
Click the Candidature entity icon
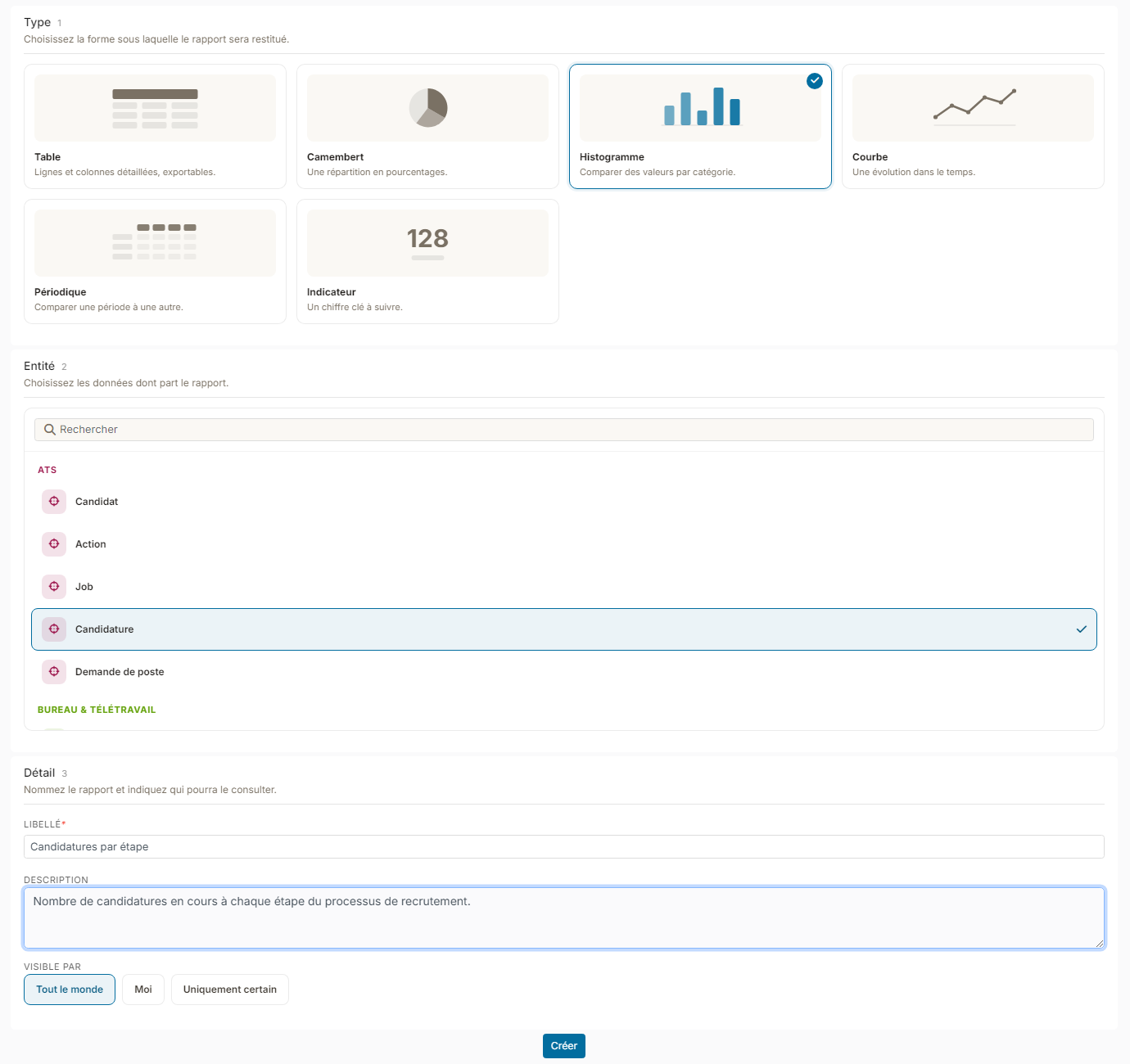coord(54,629)
